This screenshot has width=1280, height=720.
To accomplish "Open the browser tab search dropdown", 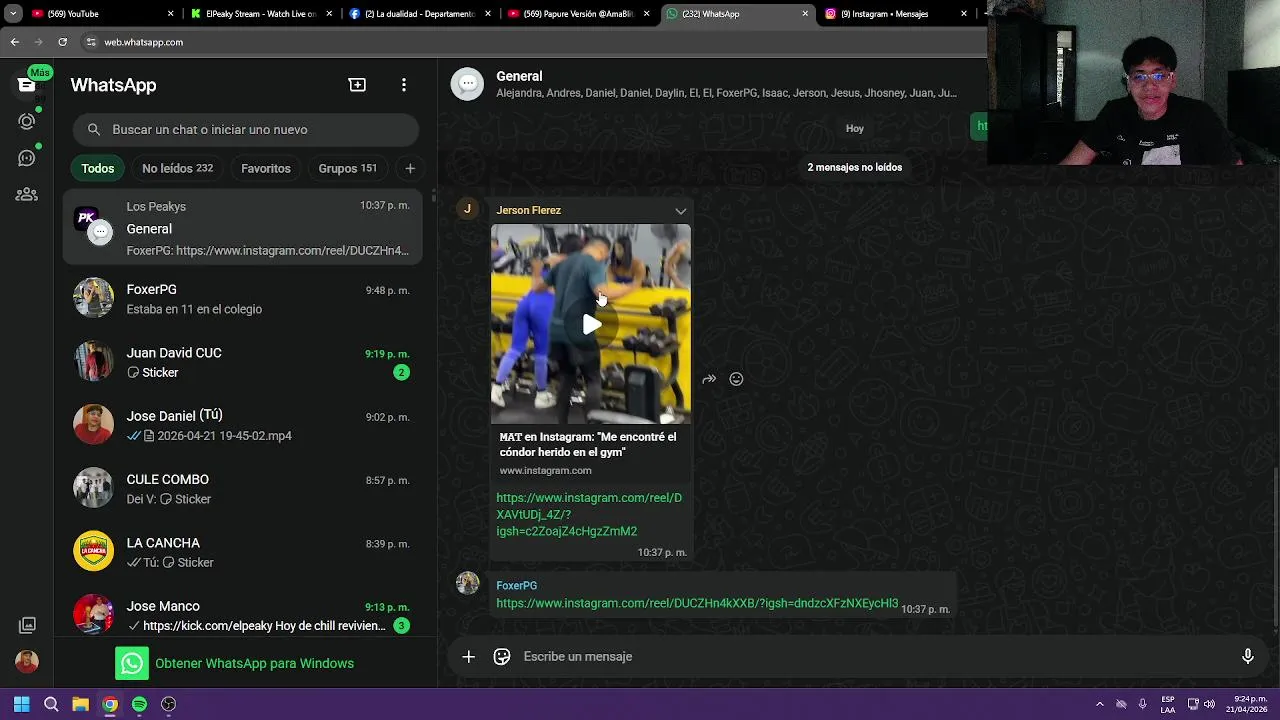I will (13, 14).
